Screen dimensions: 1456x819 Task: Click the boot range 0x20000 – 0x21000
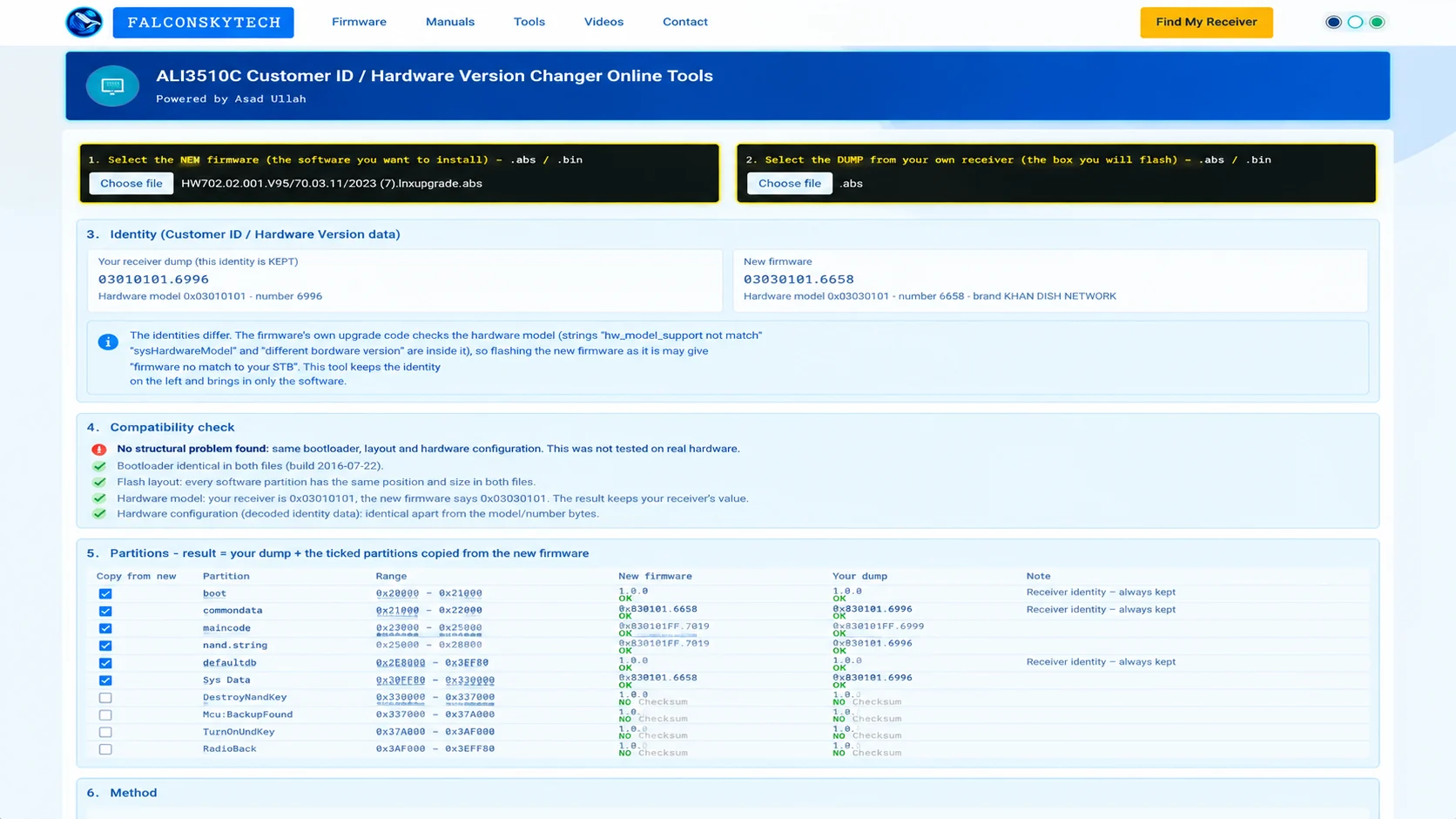[x=428, y=593]
